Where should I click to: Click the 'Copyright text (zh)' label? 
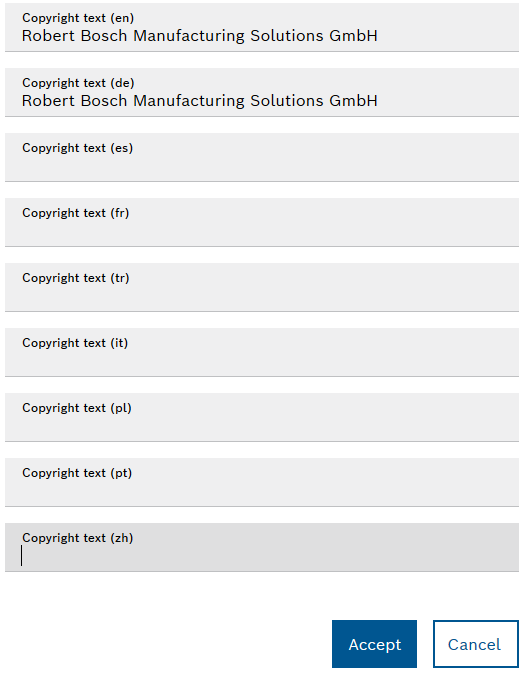pyautogui.click(x=78, y=538)
